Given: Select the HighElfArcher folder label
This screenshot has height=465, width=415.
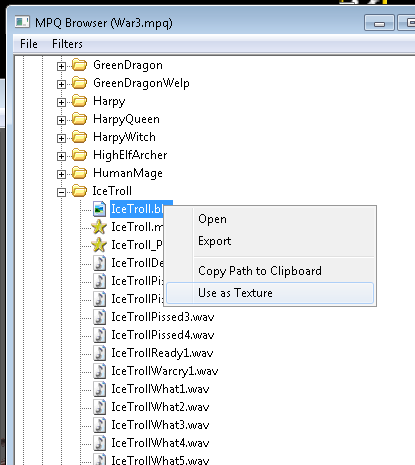Looking at the screenshot, I should [130, 155].
